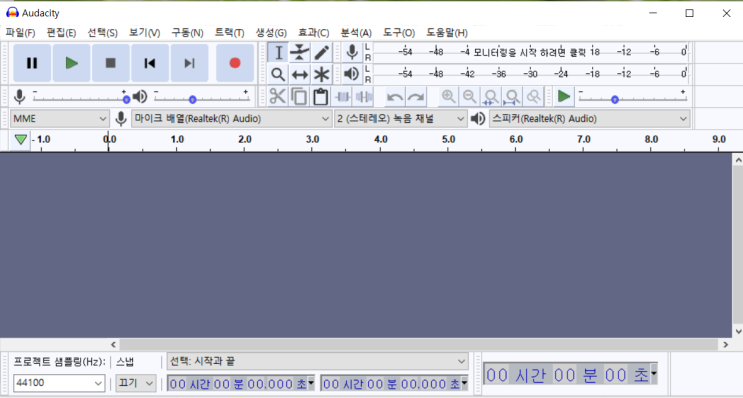Screen dimensions: 743x398
Task: Click the vertical scrollbar up arrow
Action: point(738,160)
